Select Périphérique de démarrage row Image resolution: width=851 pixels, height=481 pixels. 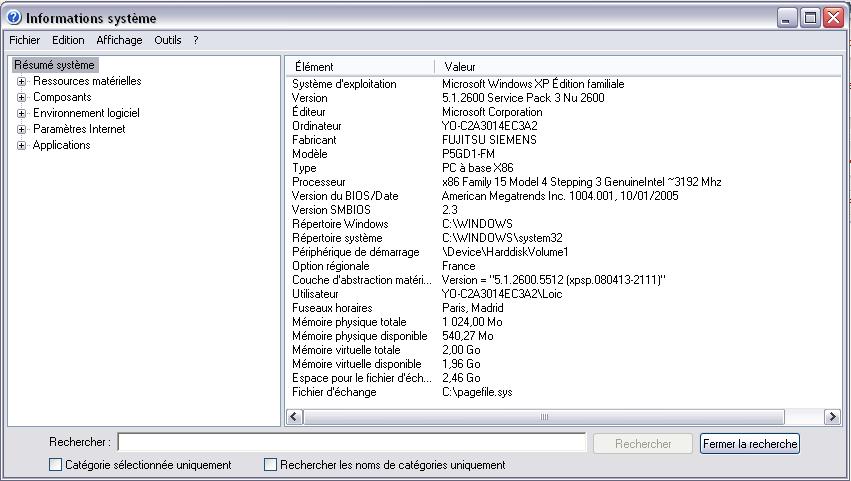tap(563, 252)
